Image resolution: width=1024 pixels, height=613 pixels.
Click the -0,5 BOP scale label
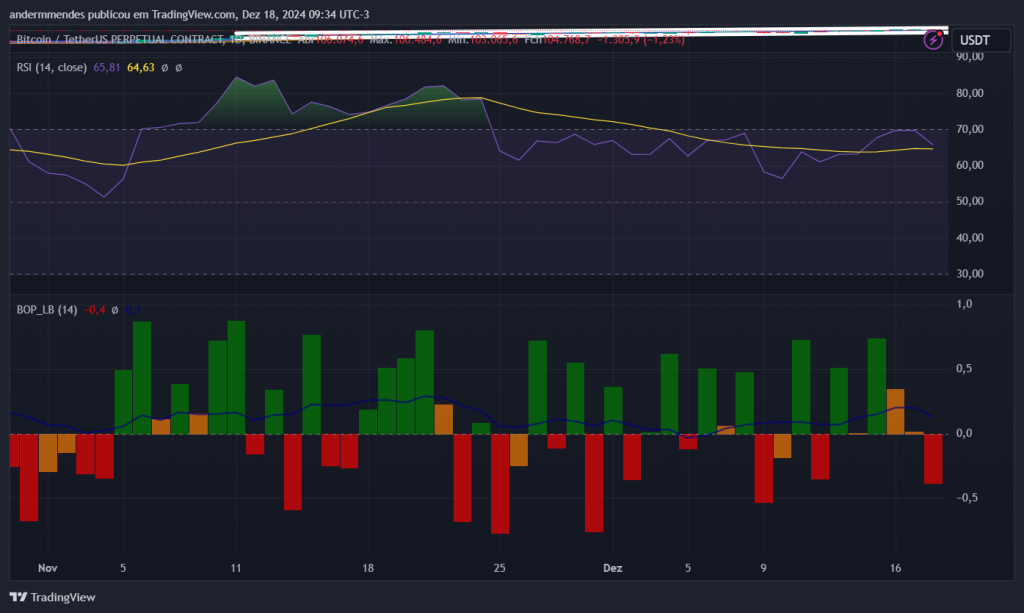point(967,497)
